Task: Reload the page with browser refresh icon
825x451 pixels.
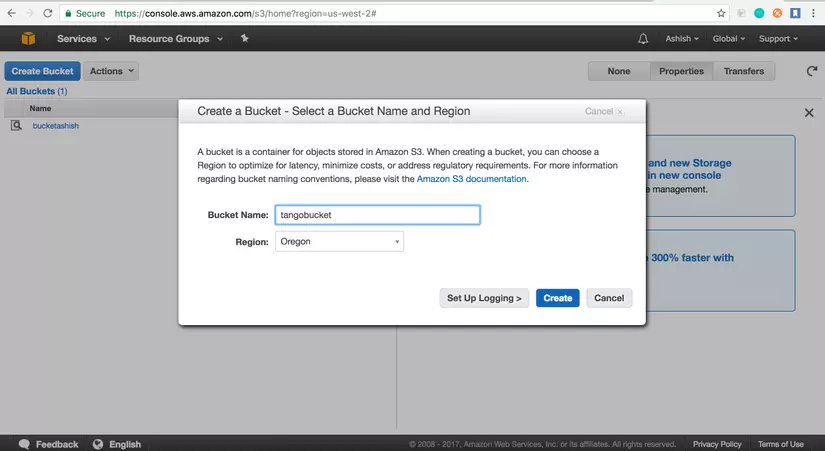Action: (48, 13)
